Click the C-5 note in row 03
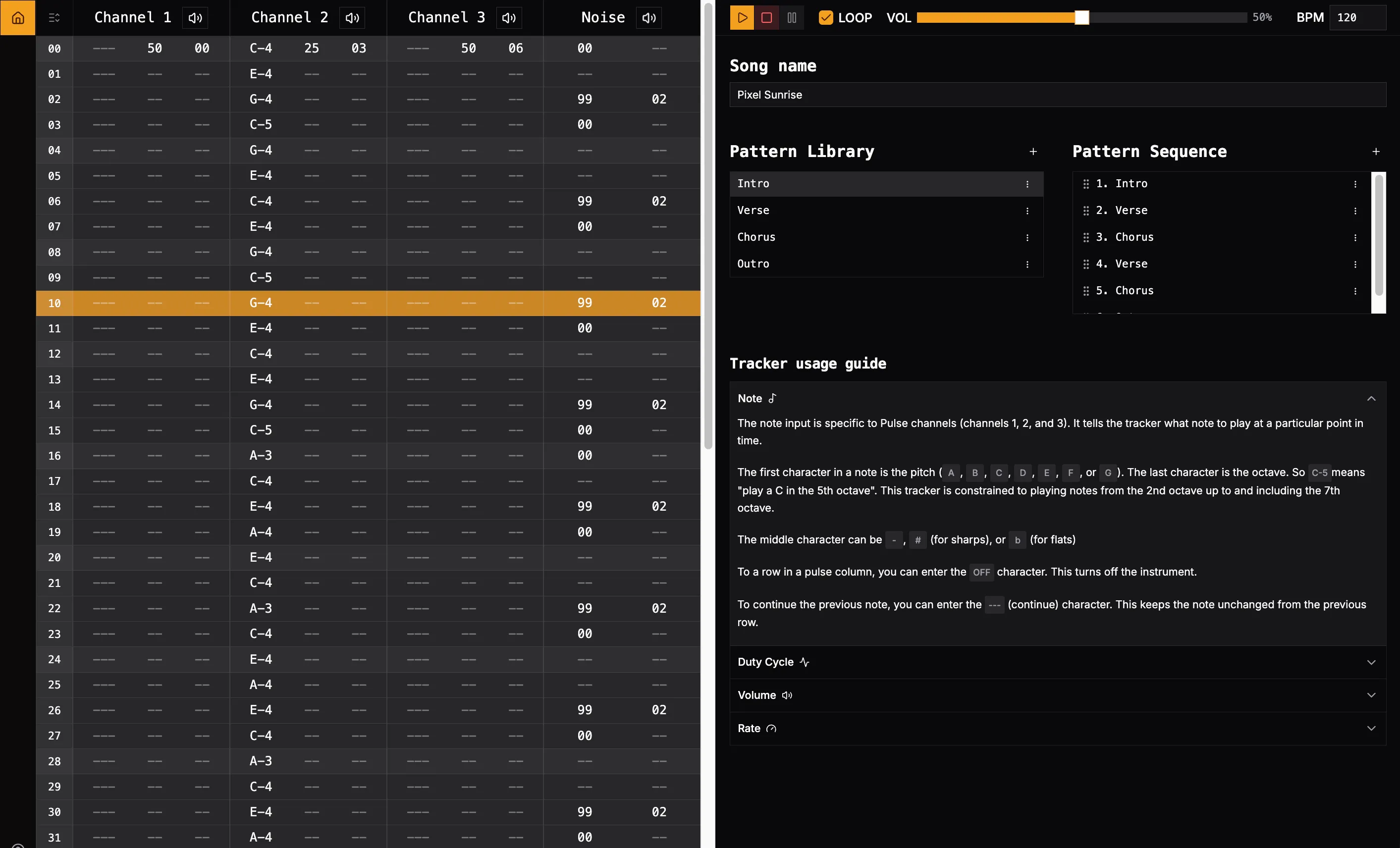The height and width of the screenshot is (848, 1400). (261, 124)
